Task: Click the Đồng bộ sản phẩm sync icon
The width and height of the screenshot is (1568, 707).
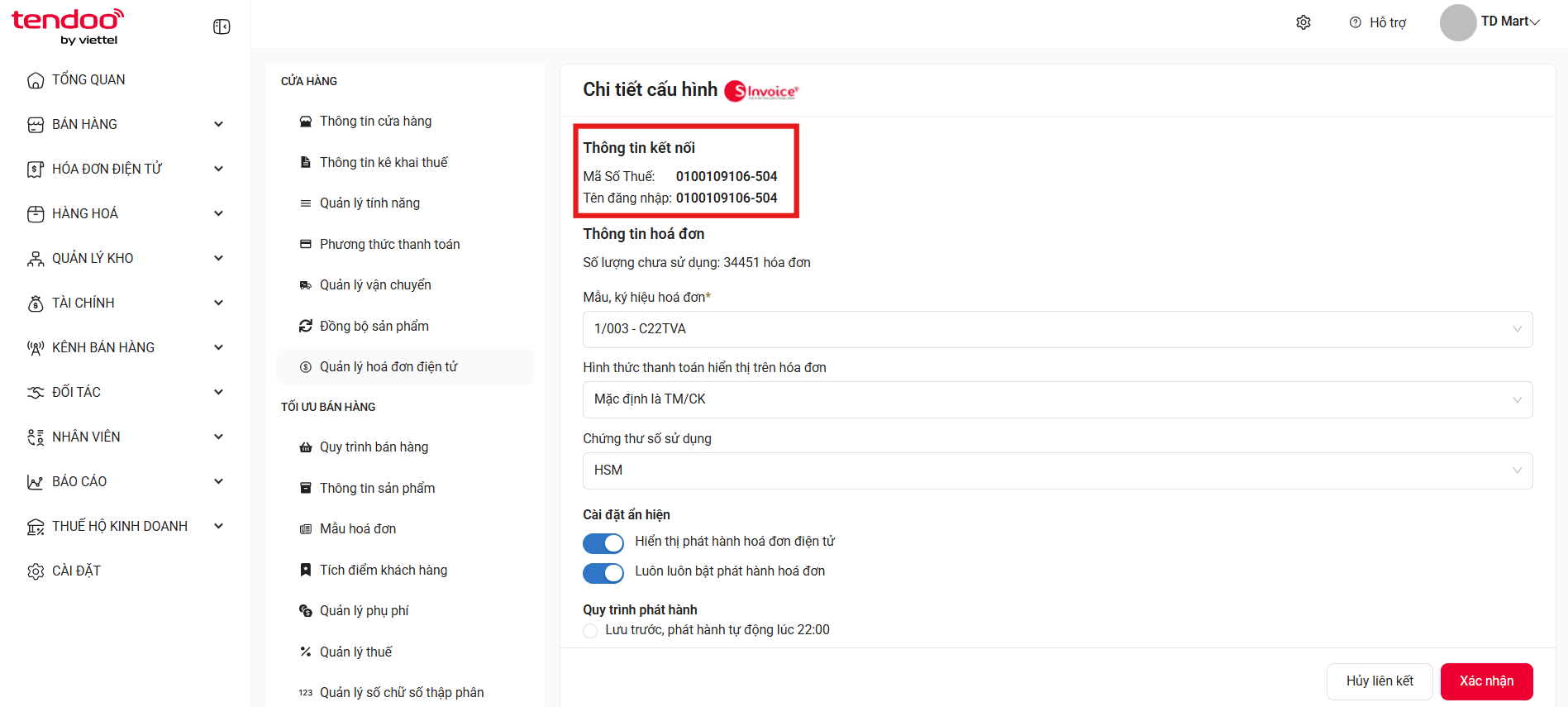Action: 305,326
